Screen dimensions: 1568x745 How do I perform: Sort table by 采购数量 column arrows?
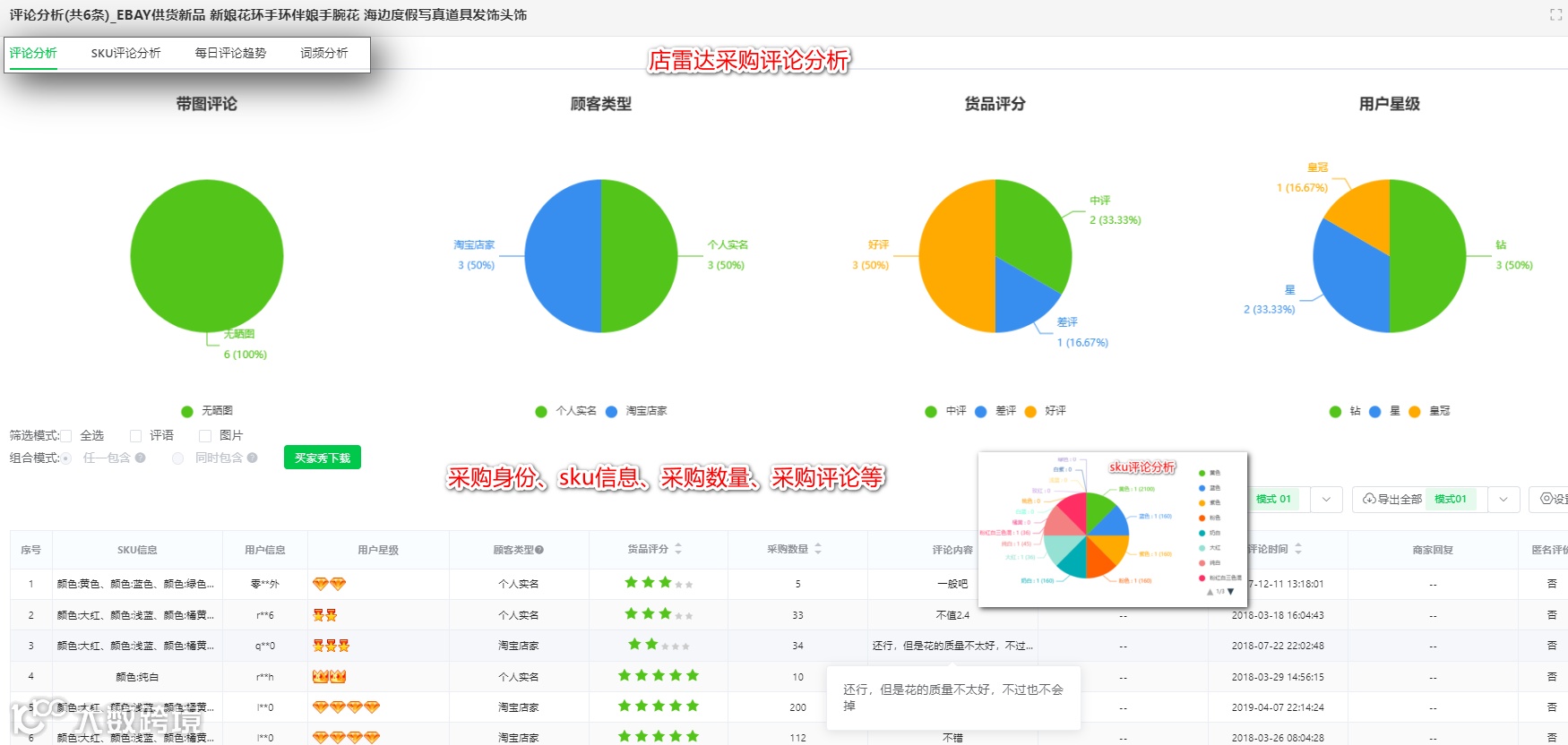[x=818, y=549]
